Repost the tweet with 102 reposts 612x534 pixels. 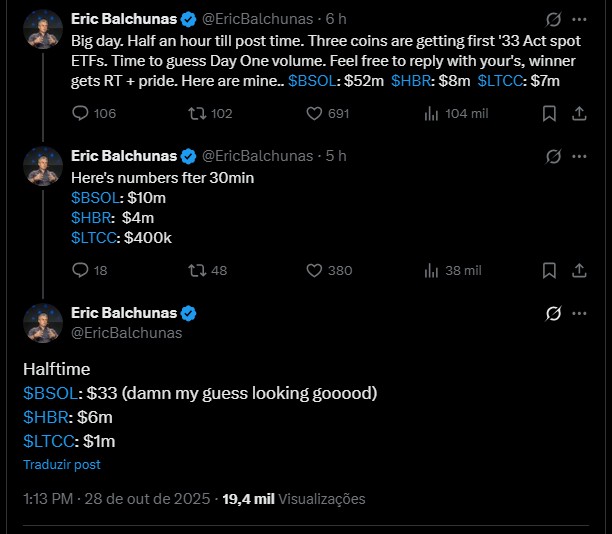[196, 114]
